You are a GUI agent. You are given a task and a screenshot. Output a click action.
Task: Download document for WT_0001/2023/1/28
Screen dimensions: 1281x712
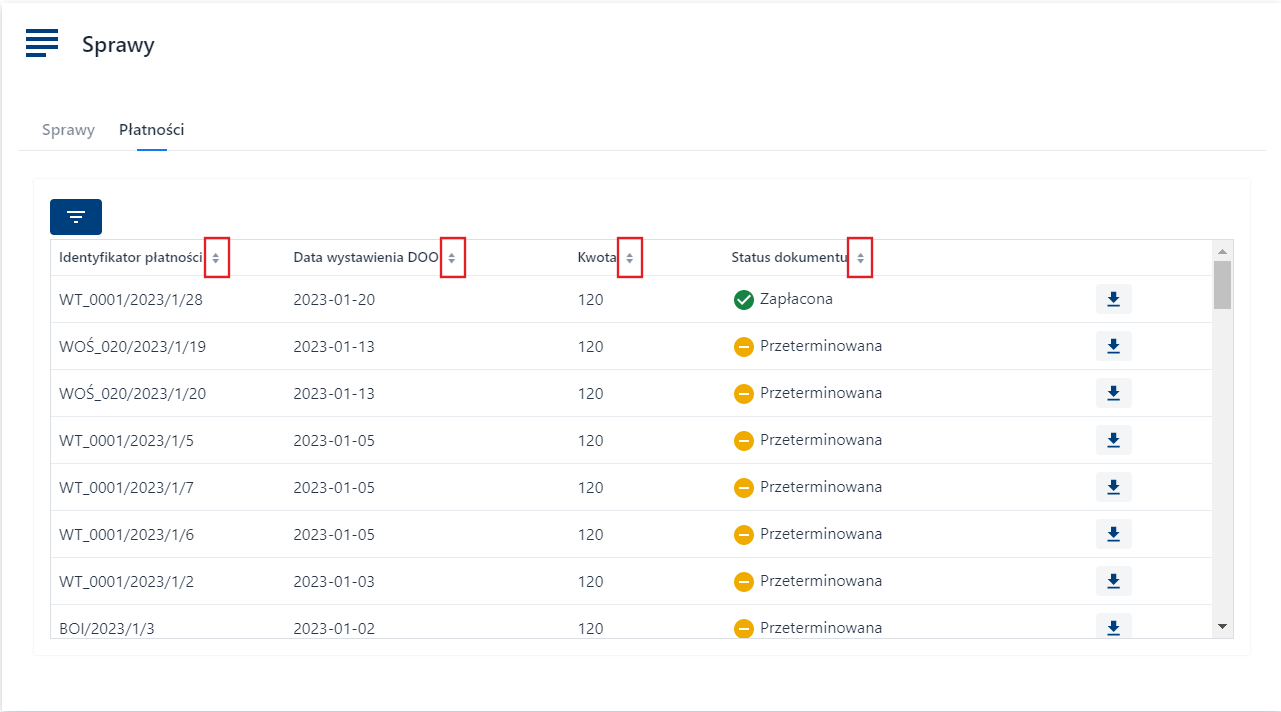[x=1113, y=299]
